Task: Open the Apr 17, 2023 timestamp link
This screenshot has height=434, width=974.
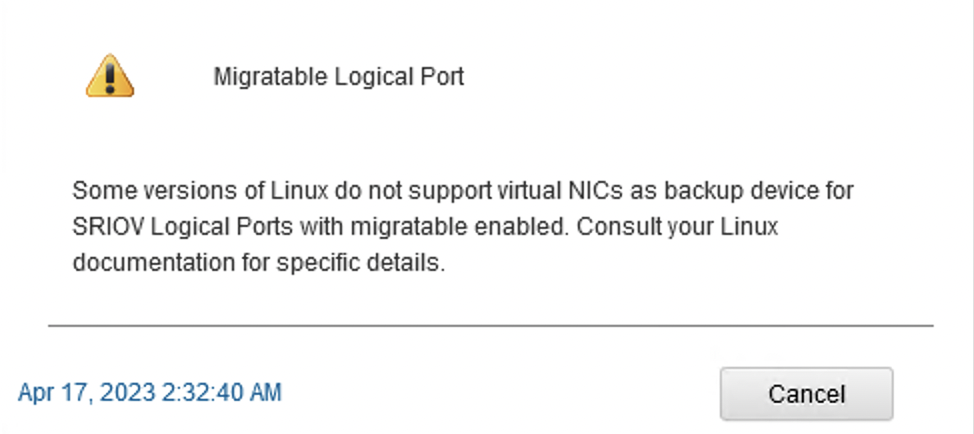Action: coord(150,393)
